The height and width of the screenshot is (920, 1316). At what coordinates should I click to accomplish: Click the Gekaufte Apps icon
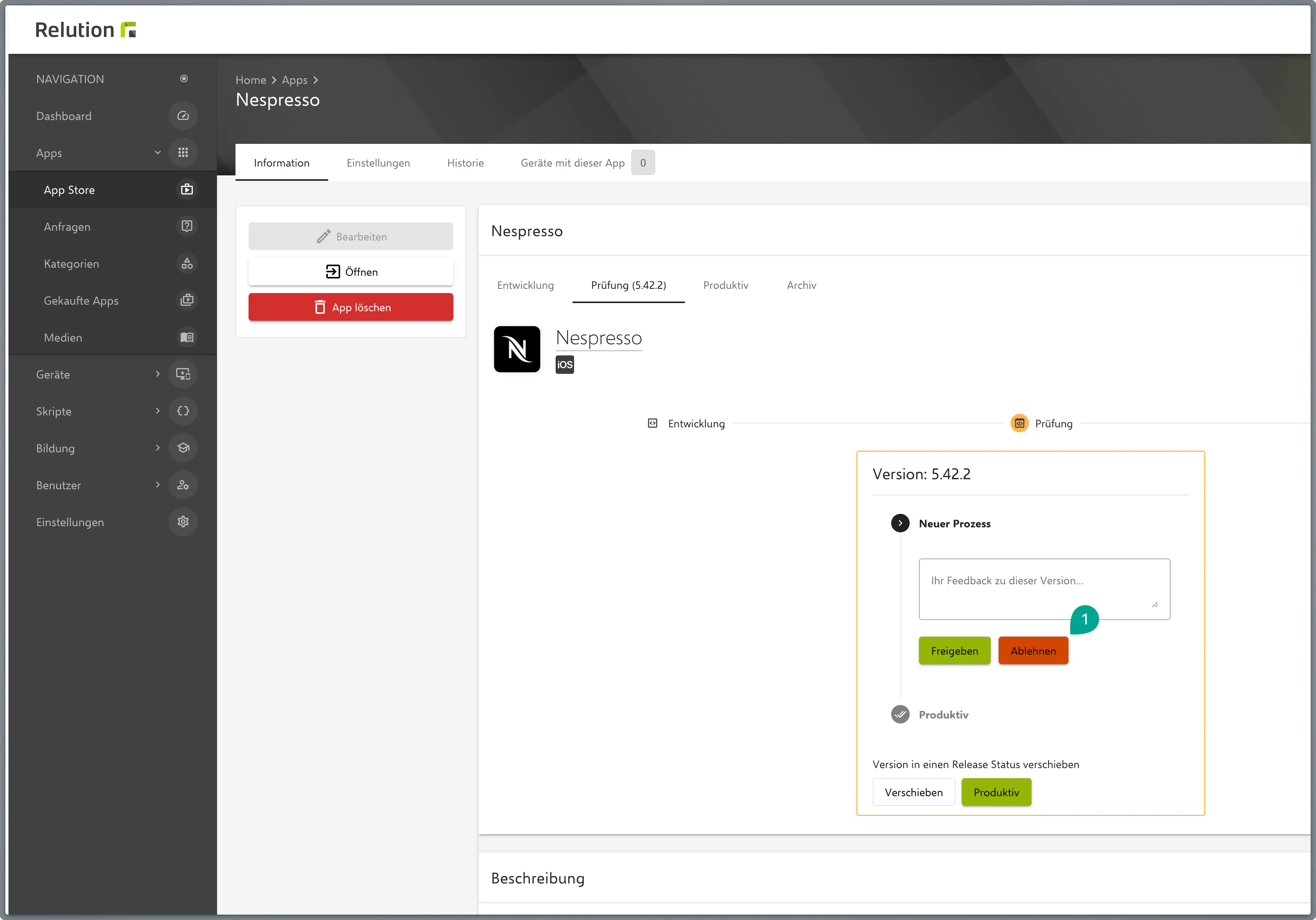click(x=186, y=300)
